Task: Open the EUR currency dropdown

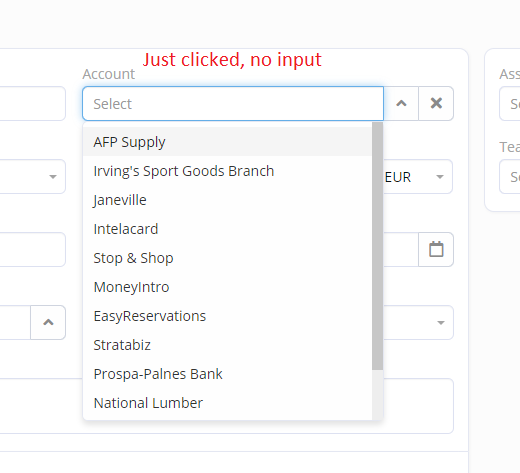Action: [x=418, y=177]
